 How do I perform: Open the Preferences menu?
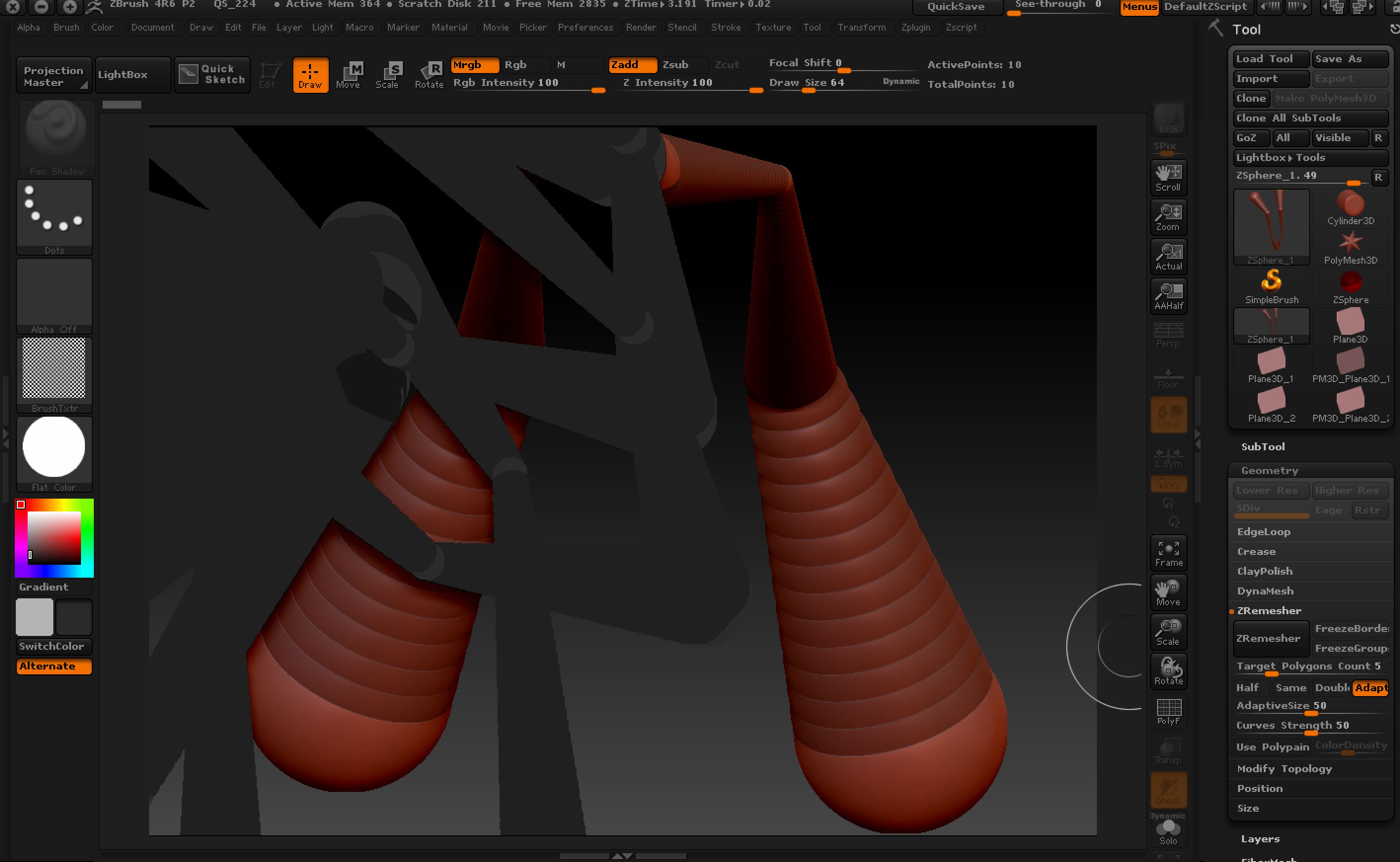(585, 27)
